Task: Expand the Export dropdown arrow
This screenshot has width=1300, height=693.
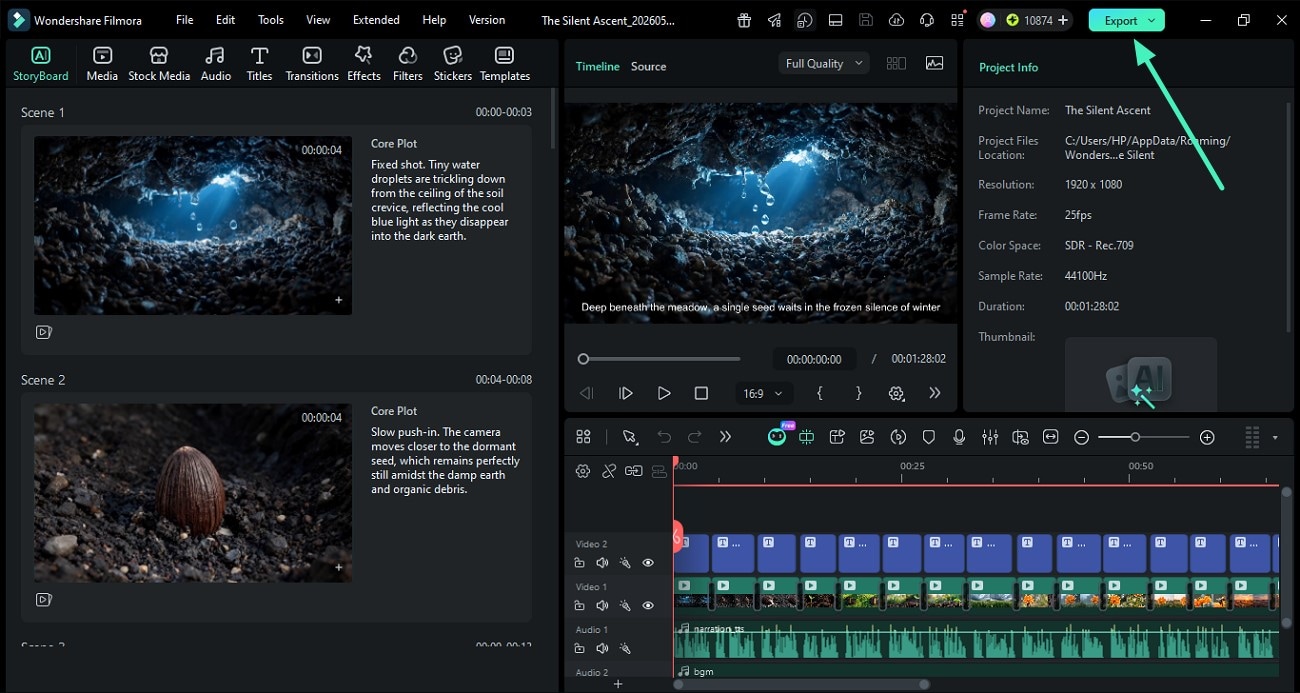Action: click(x=1152, y=20)
